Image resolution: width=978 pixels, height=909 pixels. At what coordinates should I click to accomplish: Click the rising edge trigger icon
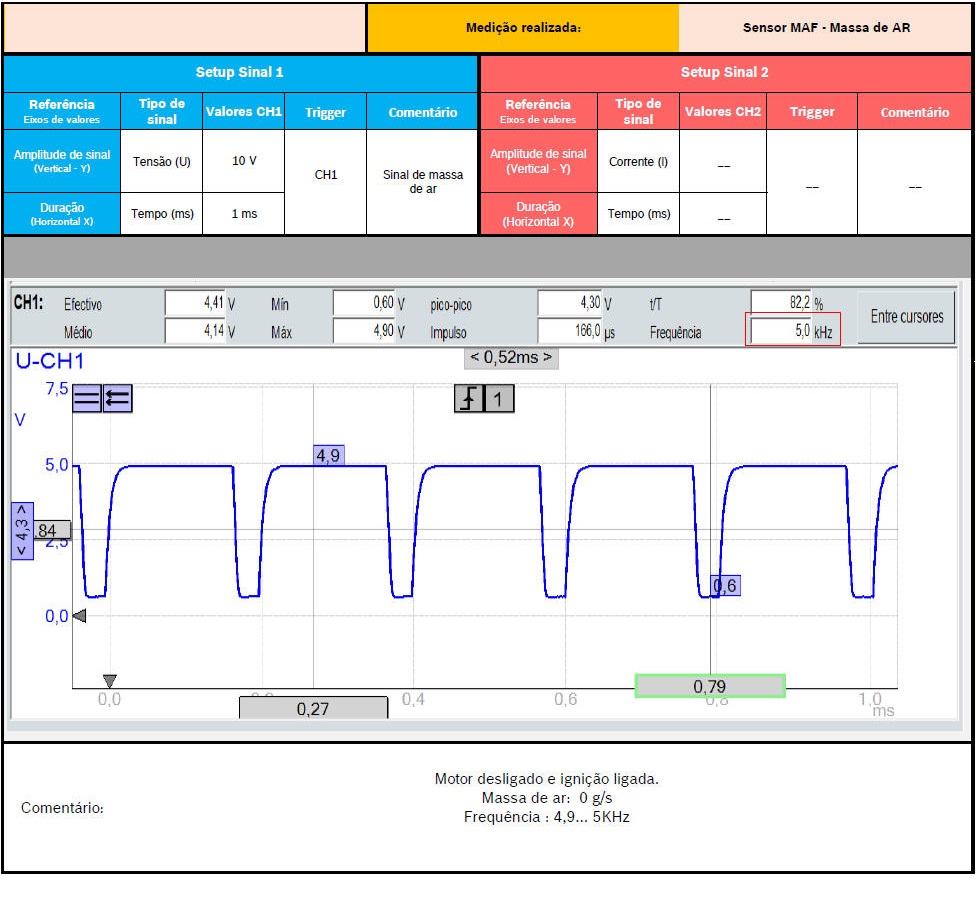pos(469,400)
